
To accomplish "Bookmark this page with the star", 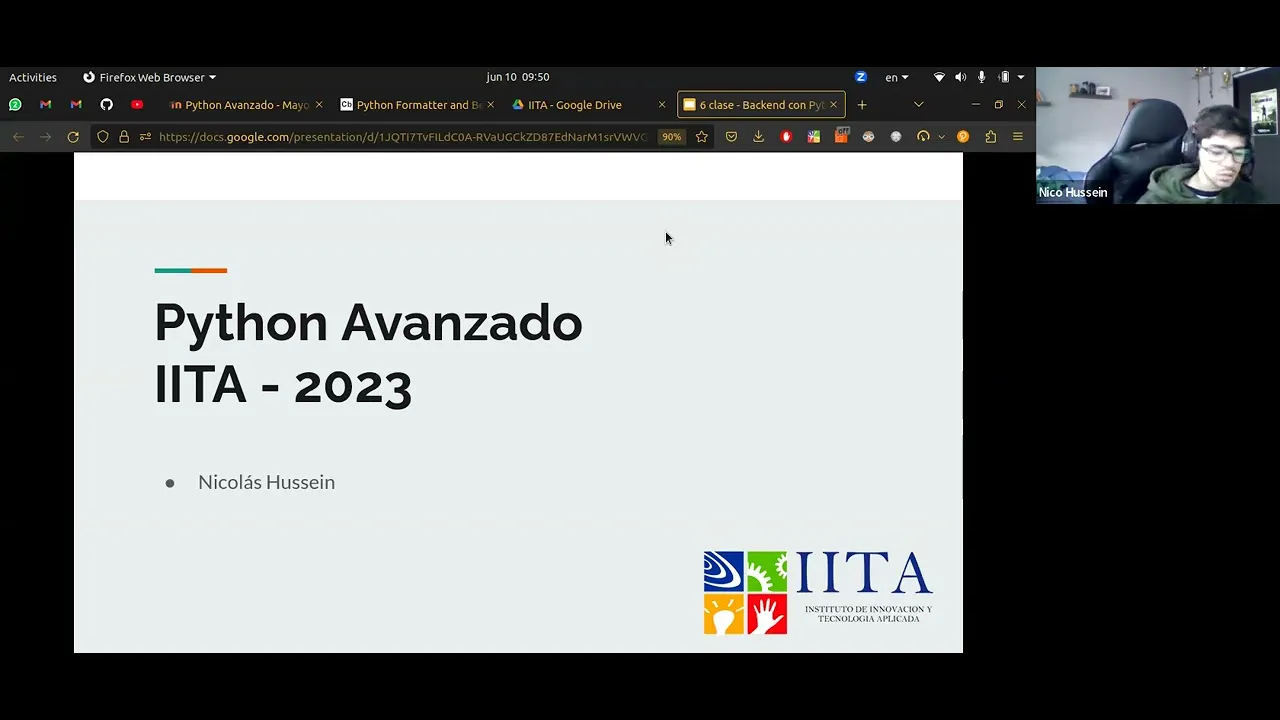I will (702, 137).
